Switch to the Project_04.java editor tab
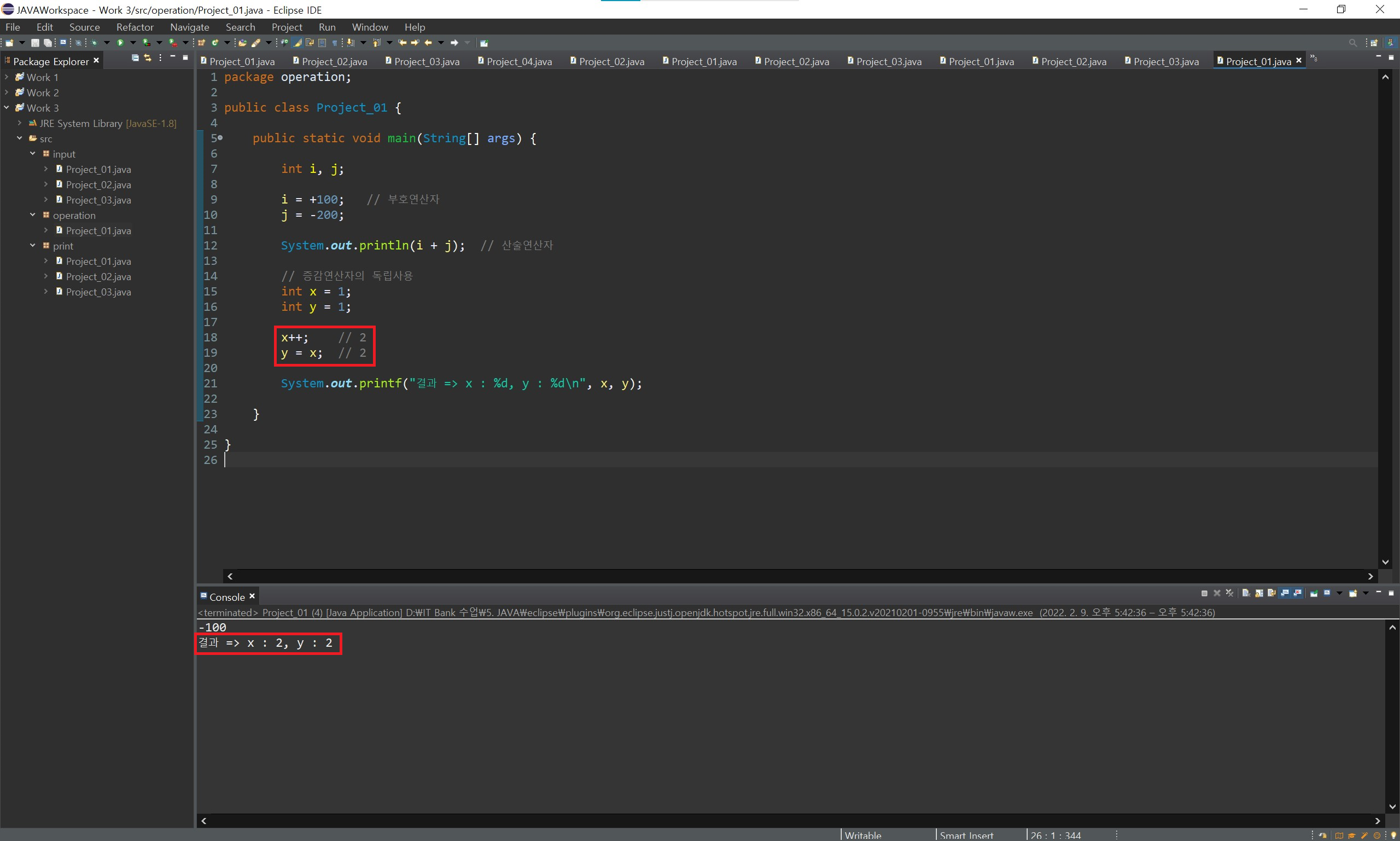 click(518, 61)
